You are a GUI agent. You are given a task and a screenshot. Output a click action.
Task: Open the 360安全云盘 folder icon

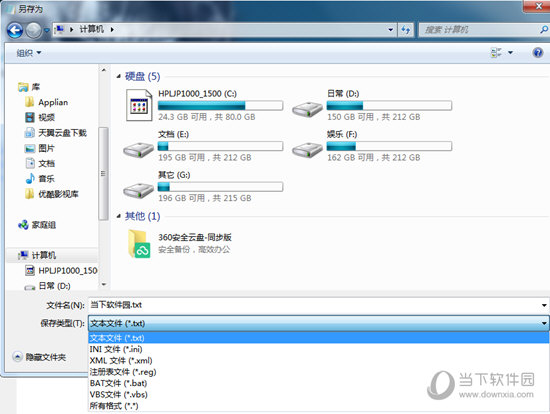click(139, 243)
